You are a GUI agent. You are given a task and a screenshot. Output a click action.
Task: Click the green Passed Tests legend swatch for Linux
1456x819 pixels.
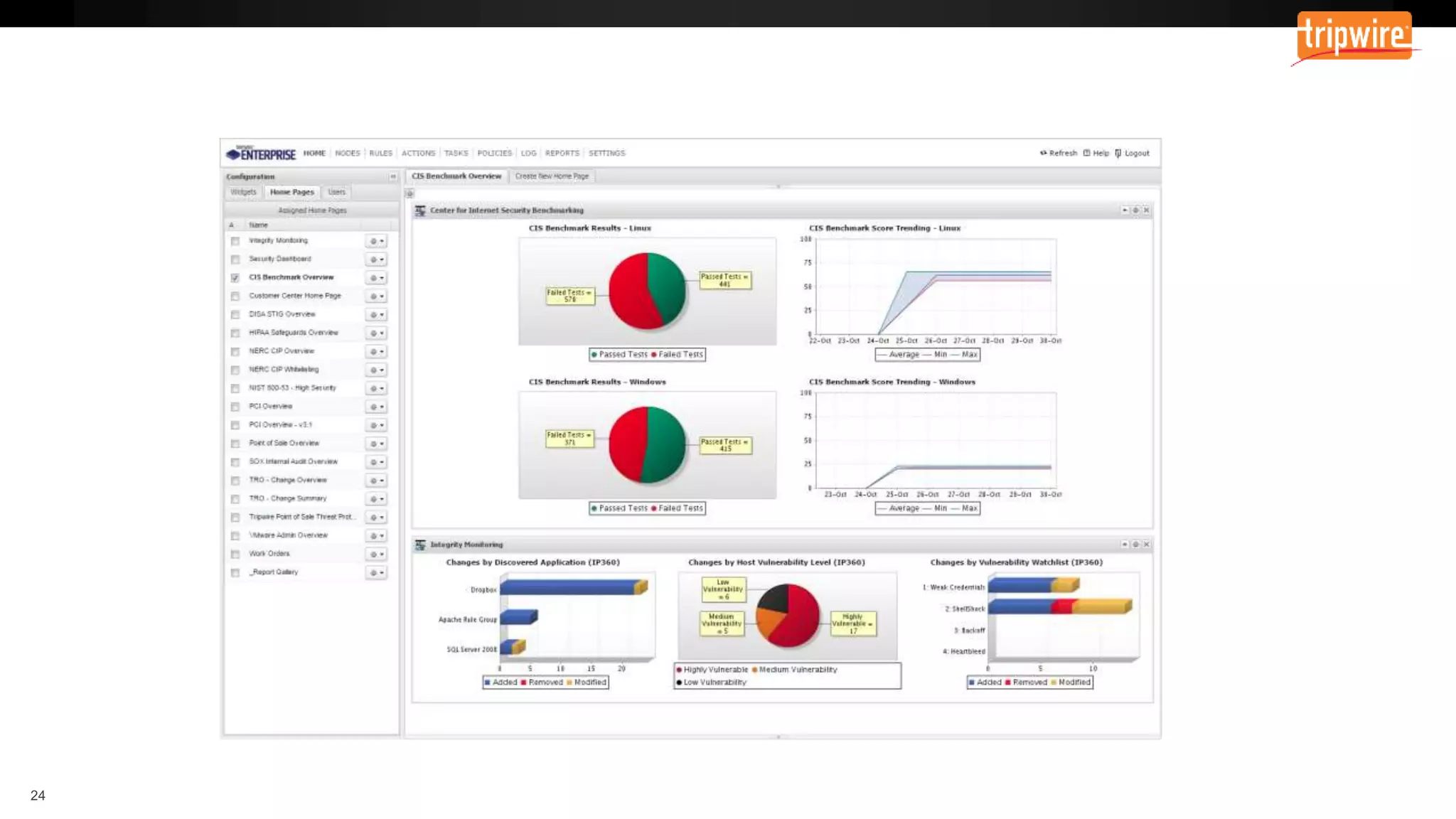594,355
